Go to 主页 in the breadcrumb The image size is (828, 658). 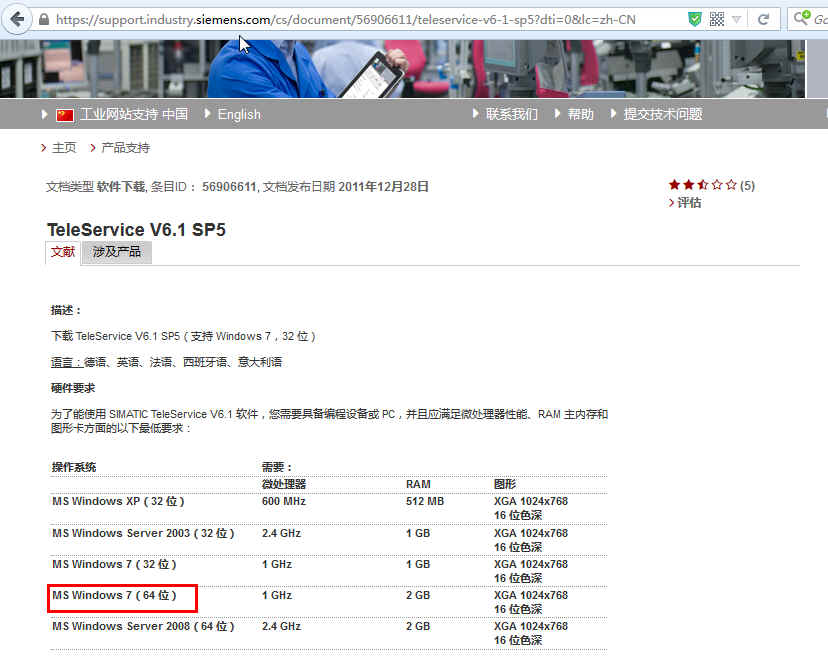64,147
